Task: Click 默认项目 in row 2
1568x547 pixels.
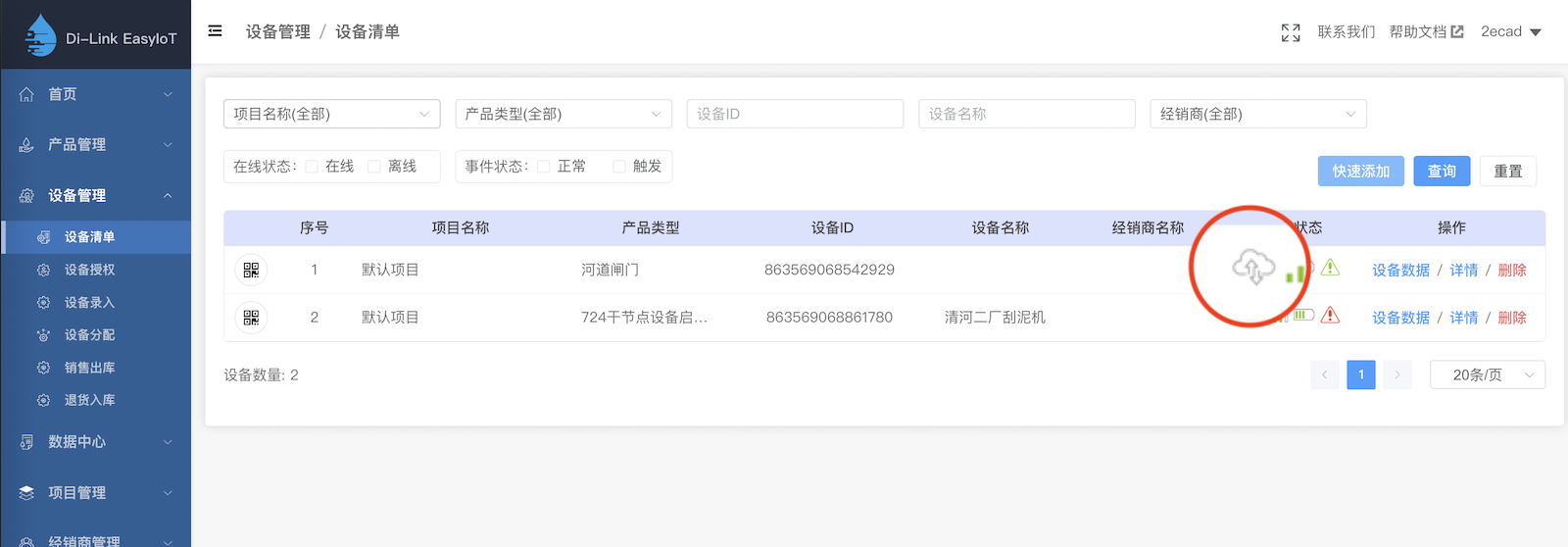Action: pyautogui.click(x=390, y=318)
